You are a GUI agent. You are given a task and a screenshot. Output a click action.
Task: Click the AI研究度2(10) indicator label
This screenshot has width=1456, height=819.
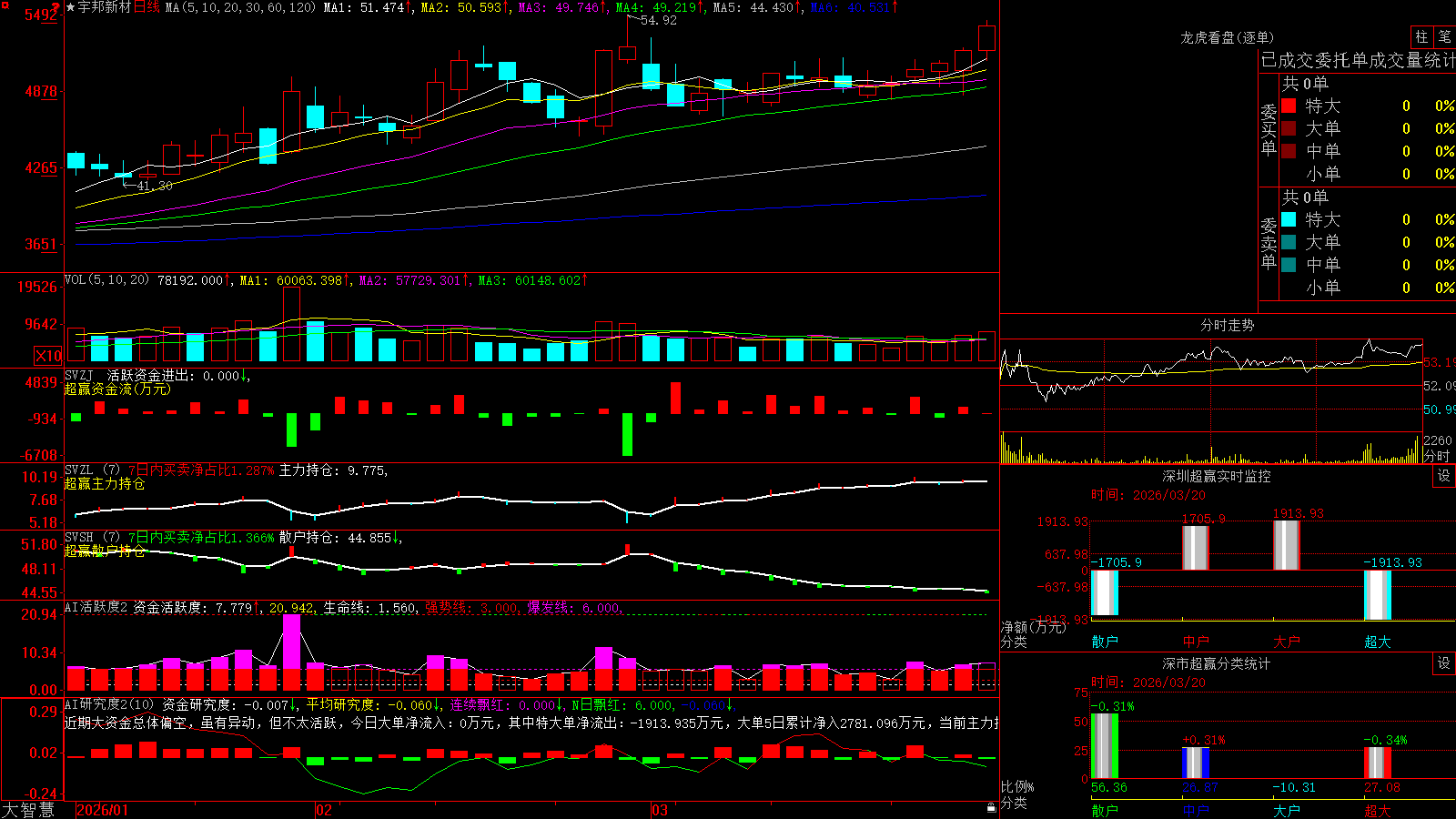point(110,704)
